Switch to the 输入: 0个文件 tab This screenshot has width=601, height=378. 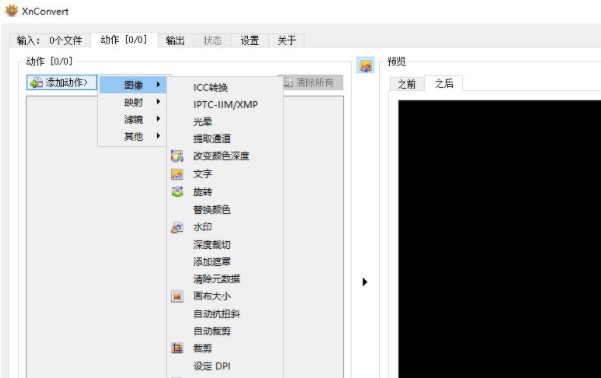(x=50, y=40)
